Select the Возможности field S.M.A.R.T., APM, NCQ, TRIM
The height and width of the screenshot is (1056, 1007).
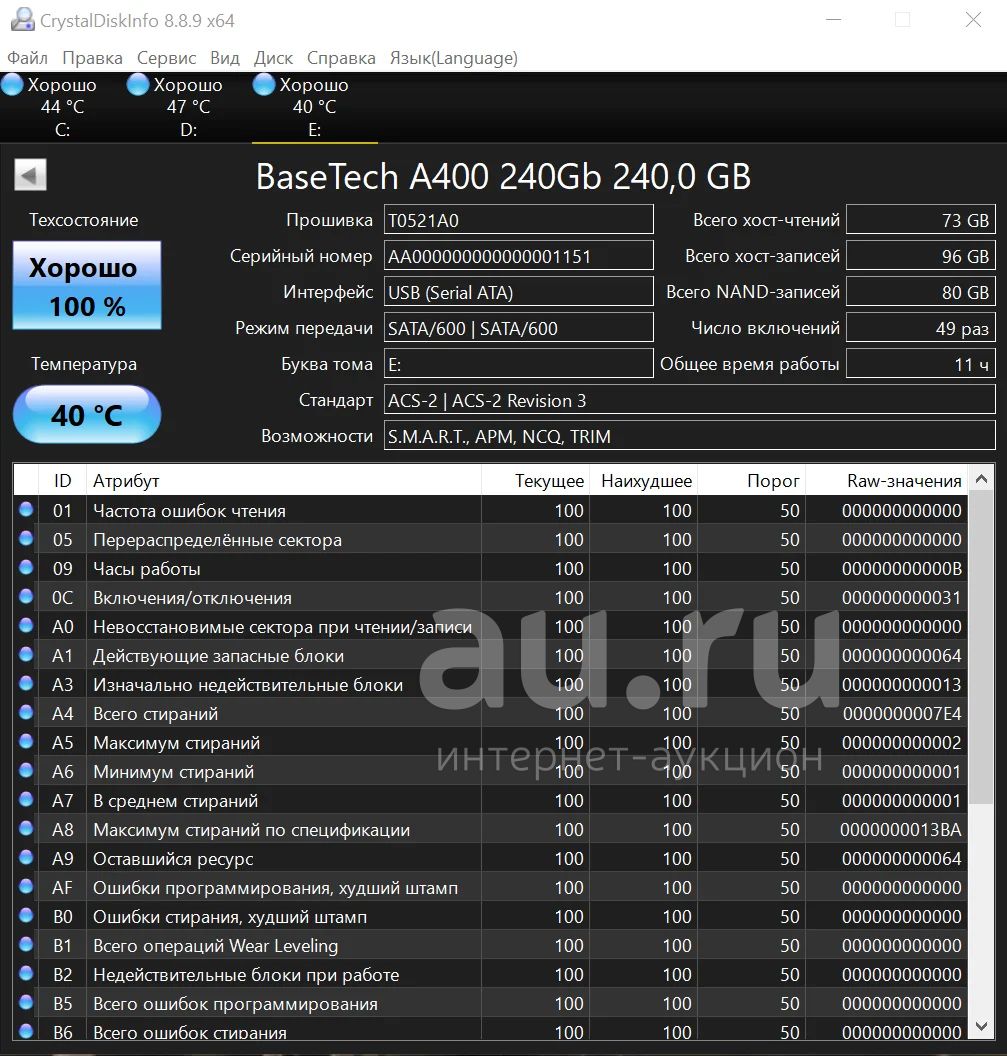pos(690,436)
